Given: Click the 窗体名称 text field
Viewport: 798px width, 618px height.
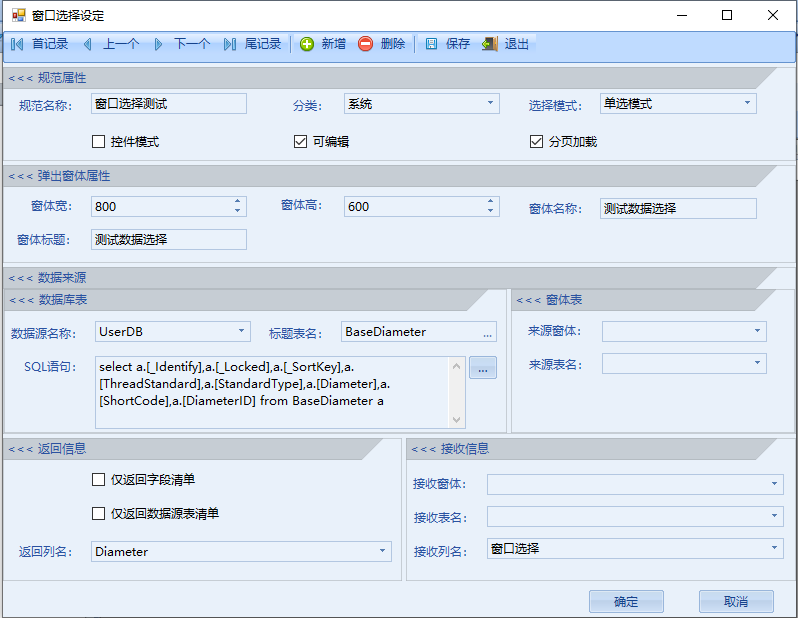Looking at the screenshot, I should 678,208.
